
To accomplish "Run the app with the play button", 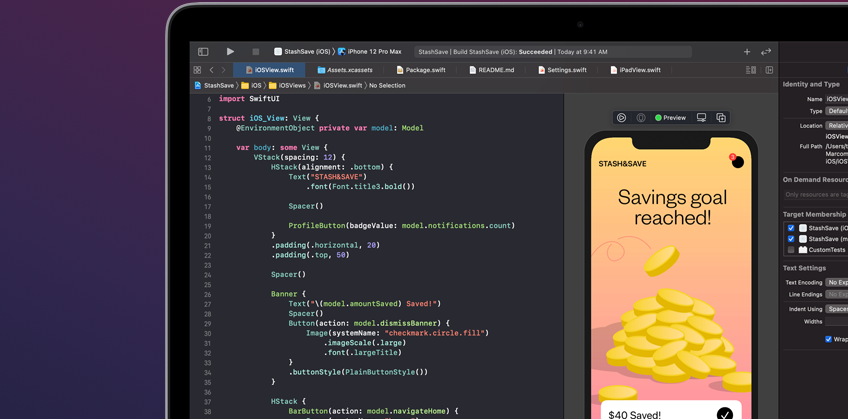I will coord(230,52).
